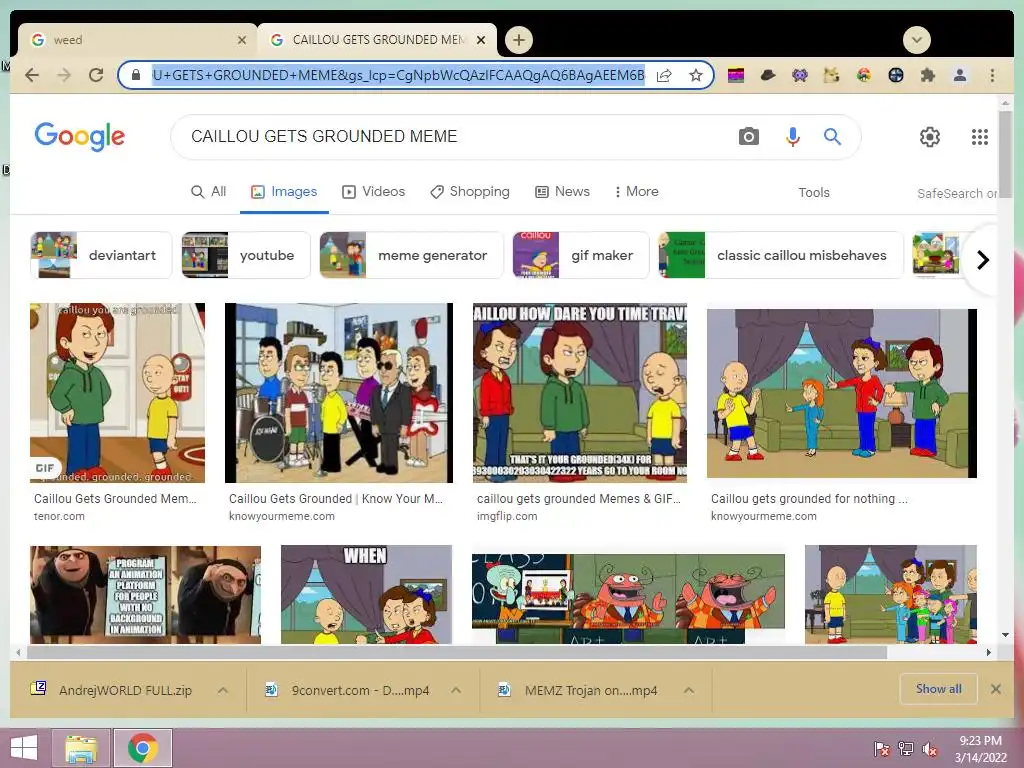1024x768 pixels.
Task: Open Chrome's three-dot menu
Action: (x=992, y=75)
